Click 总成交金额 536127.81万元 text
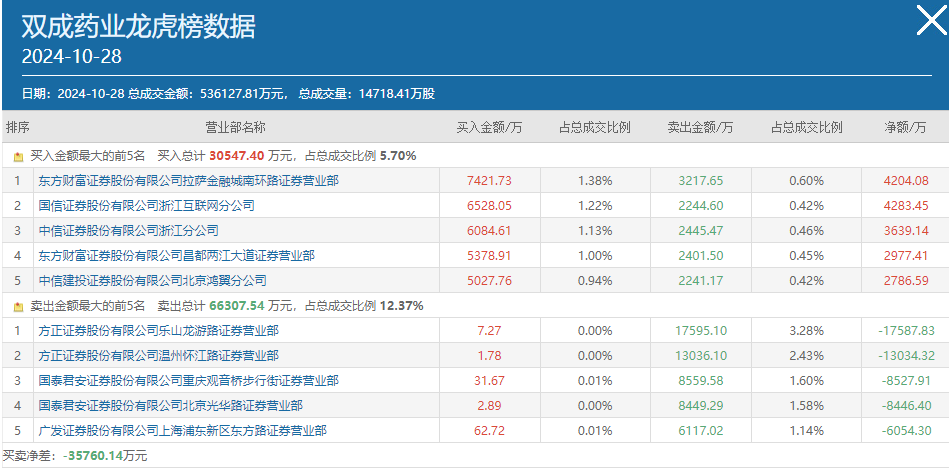The height and width of the screenshot is (472, 949). click(206, 94)
